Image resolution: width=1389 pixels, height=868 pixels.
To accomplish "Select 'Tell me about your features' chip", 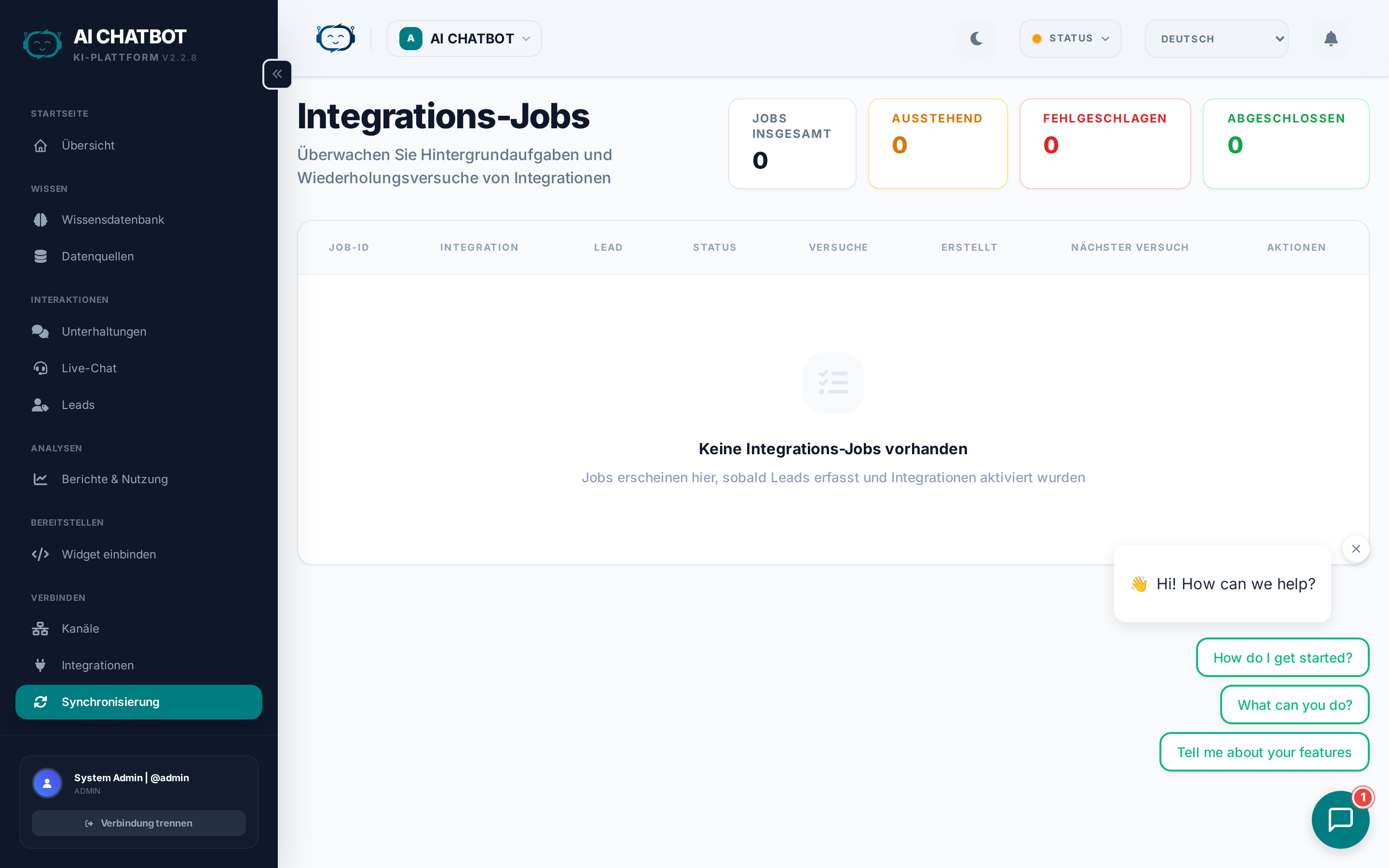I will point(1264,752).
